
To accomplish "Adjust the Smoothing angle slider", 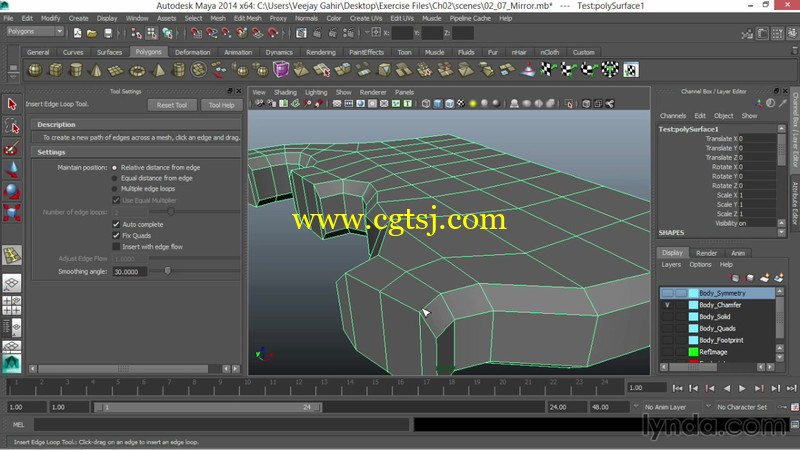I will (167, 271).
